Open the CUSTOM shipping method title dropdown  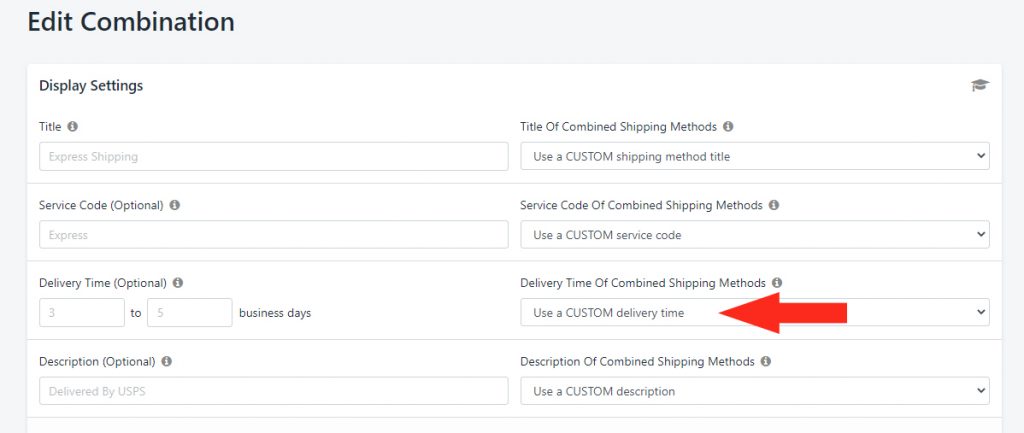pyautogui.click(x=754, y=156)
